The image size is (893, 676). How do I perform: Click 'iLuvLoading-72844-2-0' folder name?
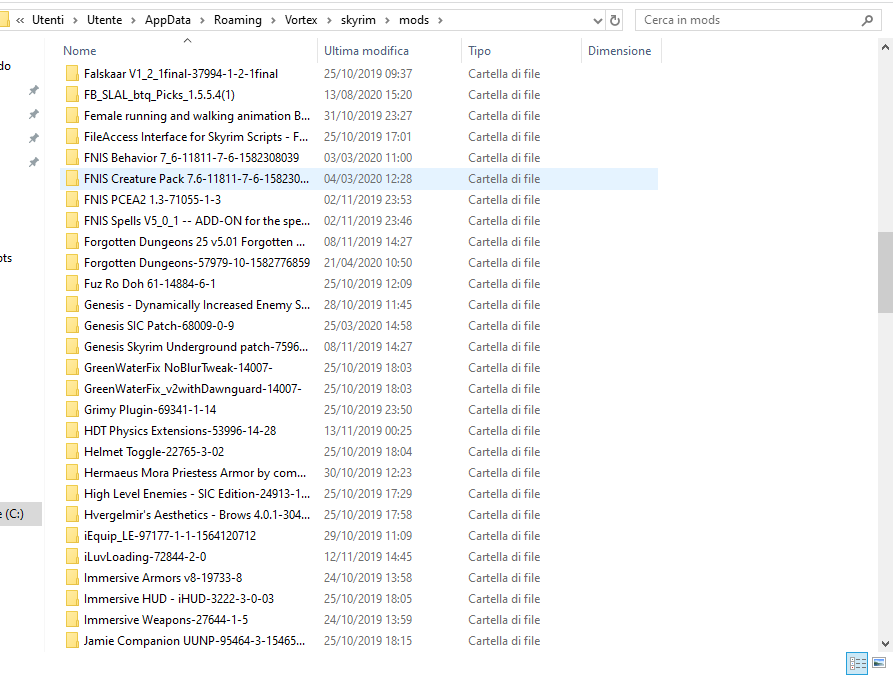click(145, 557)
